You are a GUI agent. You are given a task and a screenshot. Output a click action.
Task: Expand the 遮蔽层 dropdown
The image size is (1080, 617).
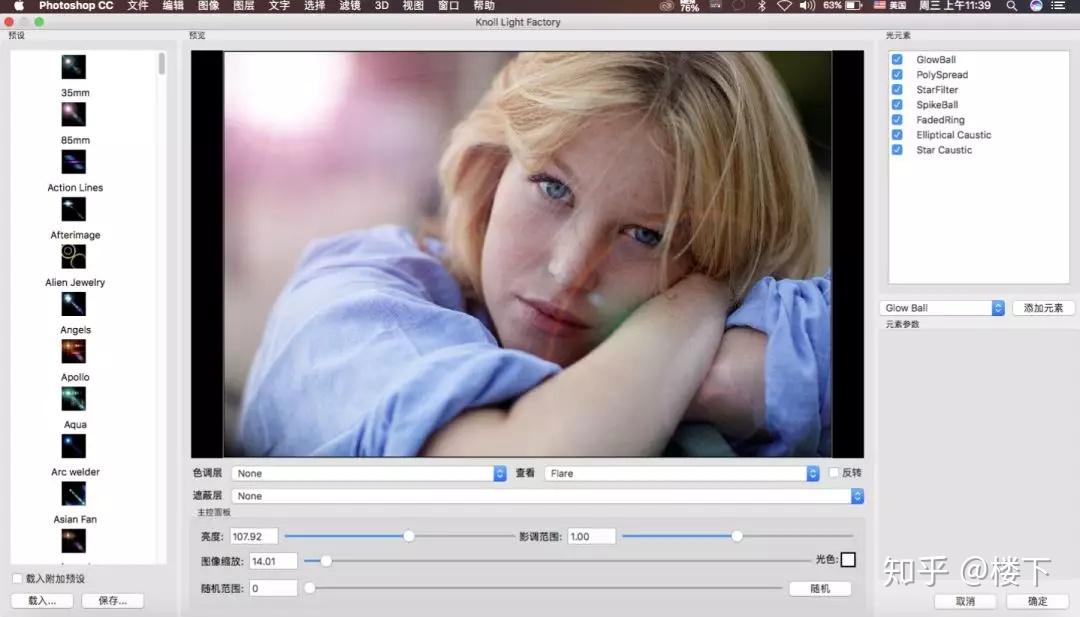(x=548, y=496)
